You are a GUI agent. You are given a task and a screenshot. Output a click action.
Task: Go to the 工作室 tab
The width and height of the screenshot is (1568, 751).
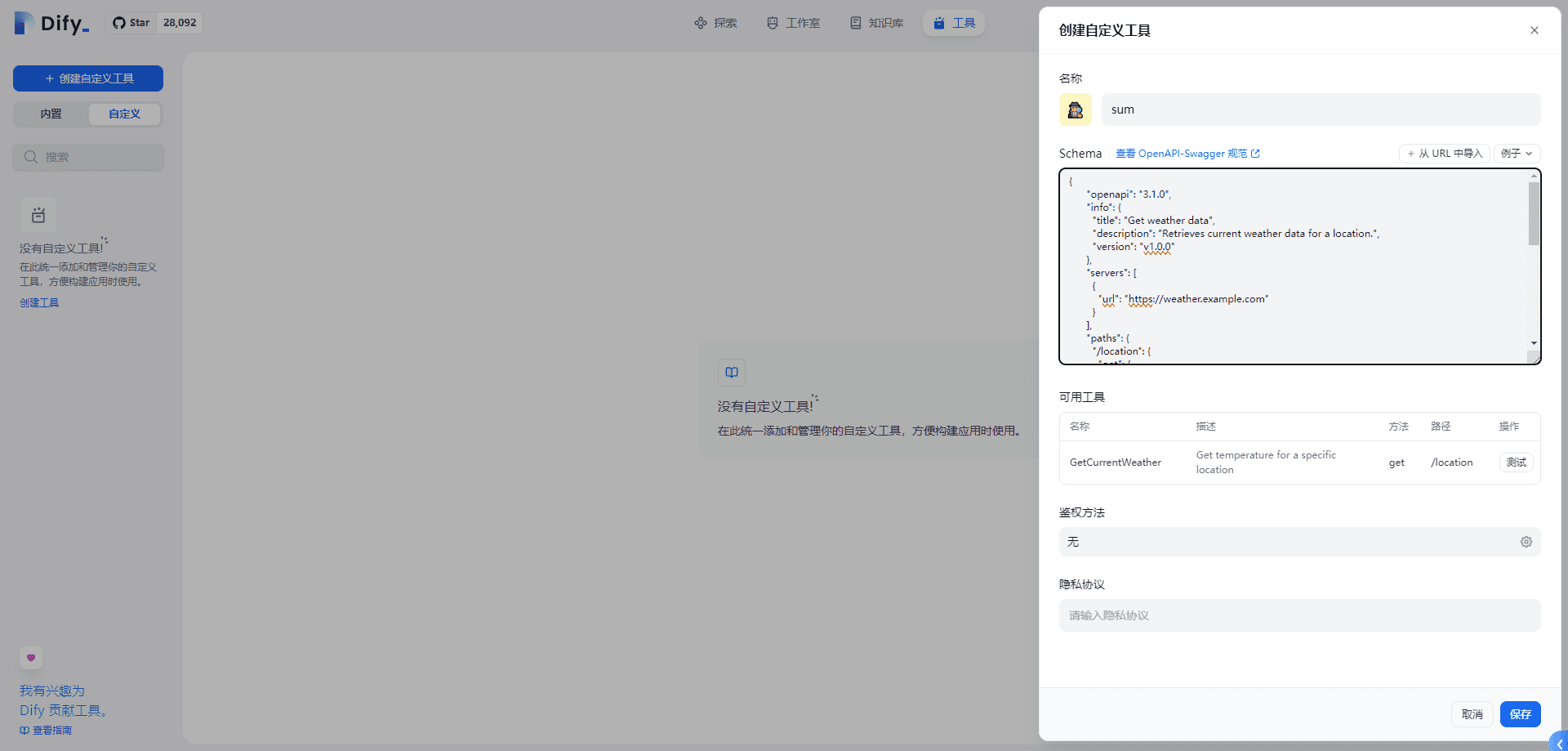pyautogui.click(x=793, y=23)
